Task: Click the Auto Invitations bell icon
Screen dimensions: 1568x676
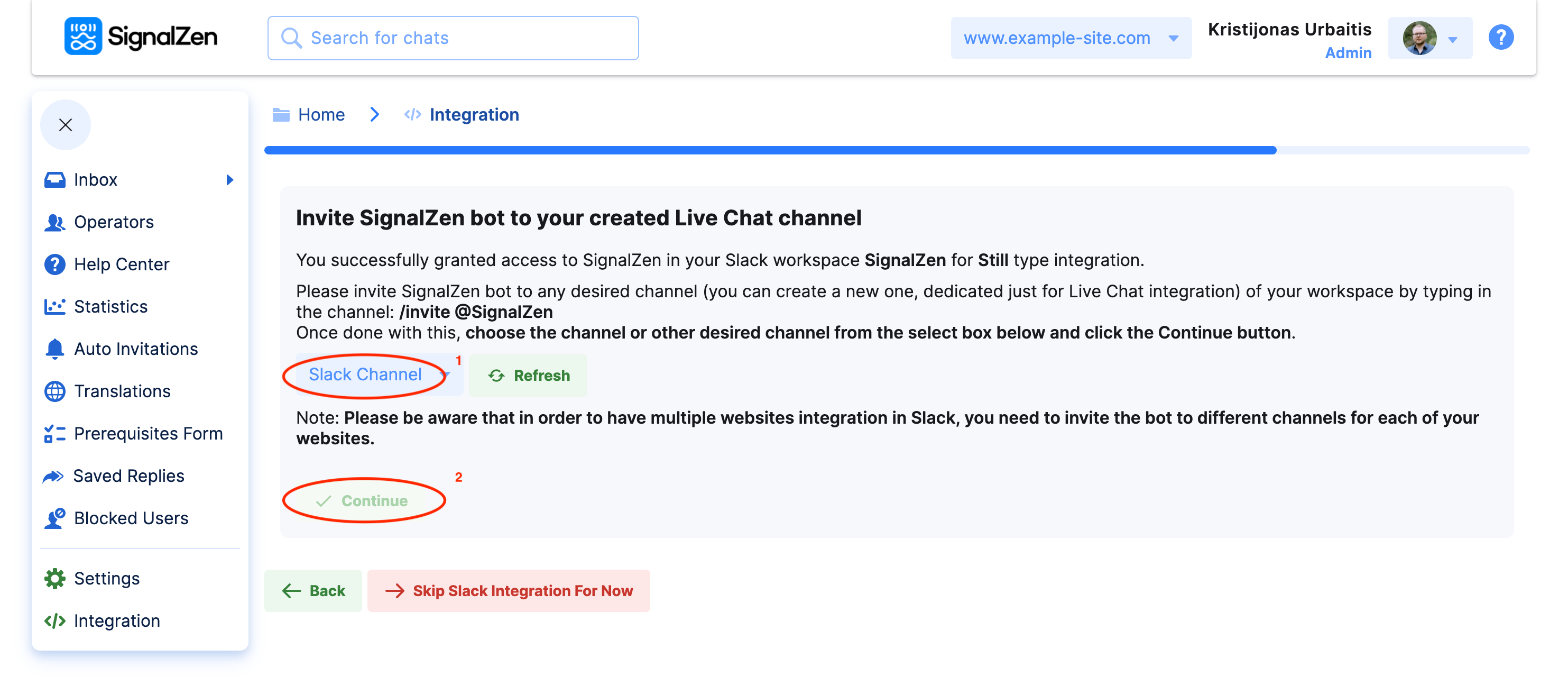Action: [x=55, y=349]
